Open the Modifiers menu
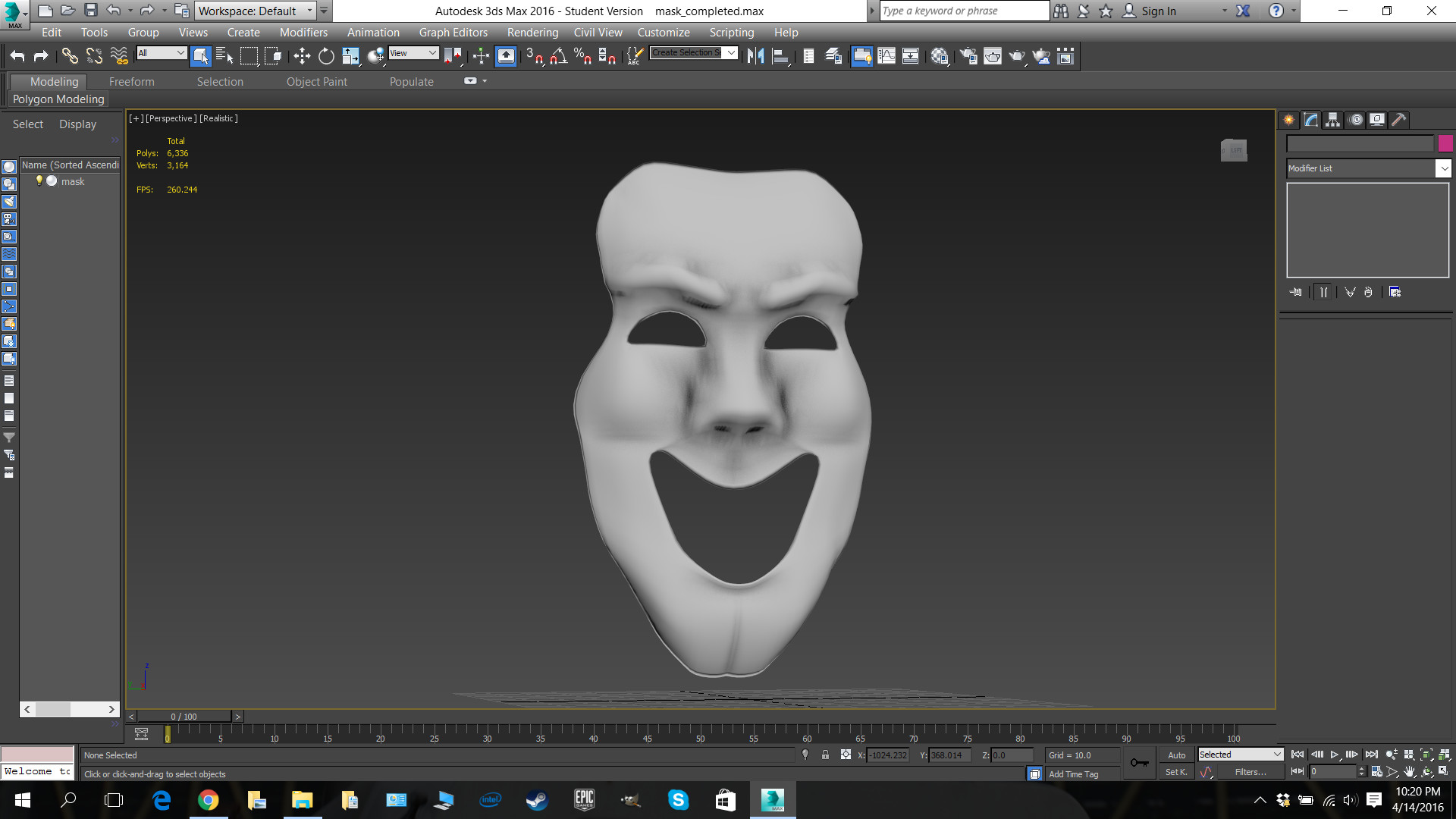This screenshot has width=1456, height=819. pyautogui.click(x=303, y=32)
